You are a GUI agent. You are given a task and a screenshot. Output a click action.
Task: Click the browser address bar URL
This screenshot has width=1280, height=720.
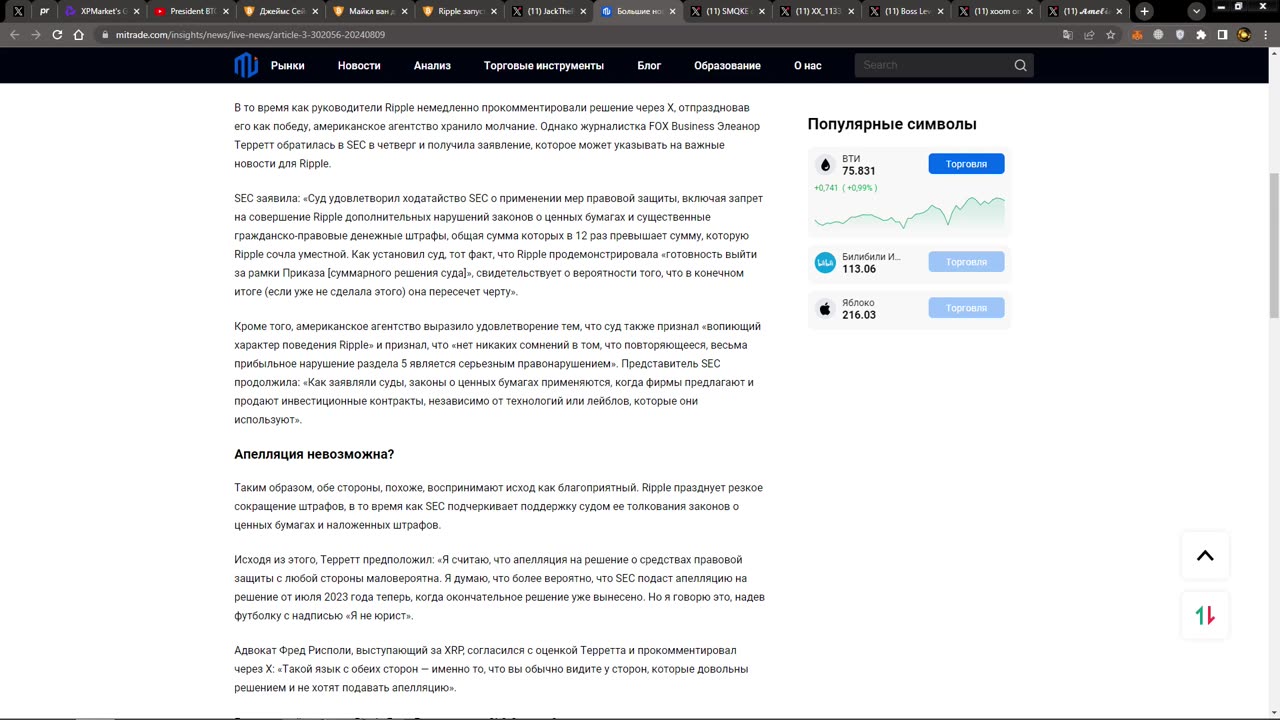click(x=252, y=34)
